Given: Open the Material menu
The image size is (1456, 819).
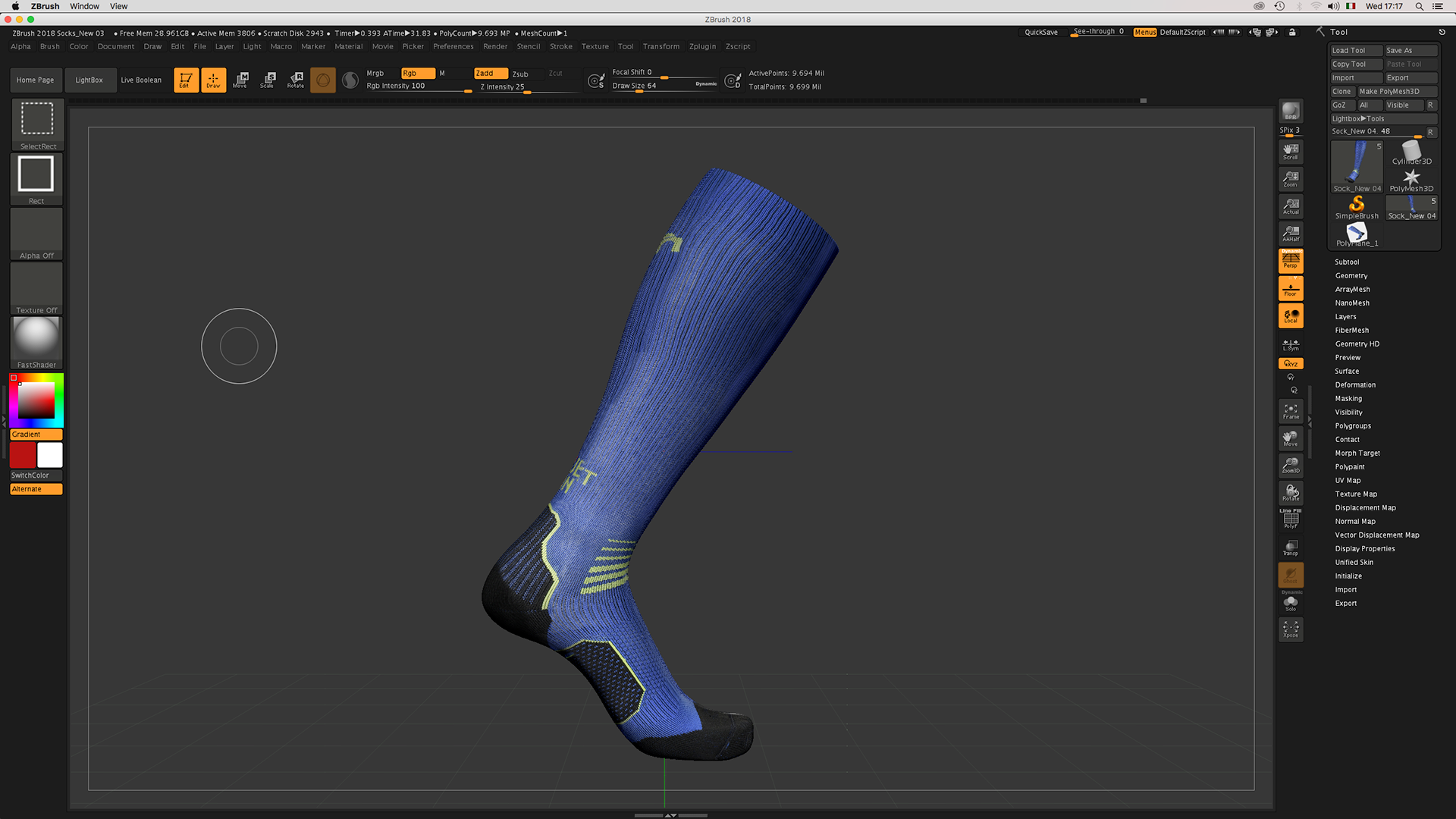Looking at the screenshot, I should point(348,47).
